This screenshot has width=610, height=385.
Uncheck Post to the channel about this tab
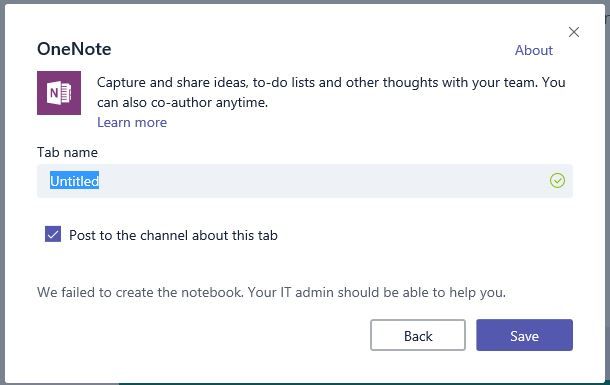click(x=53, y=234)
